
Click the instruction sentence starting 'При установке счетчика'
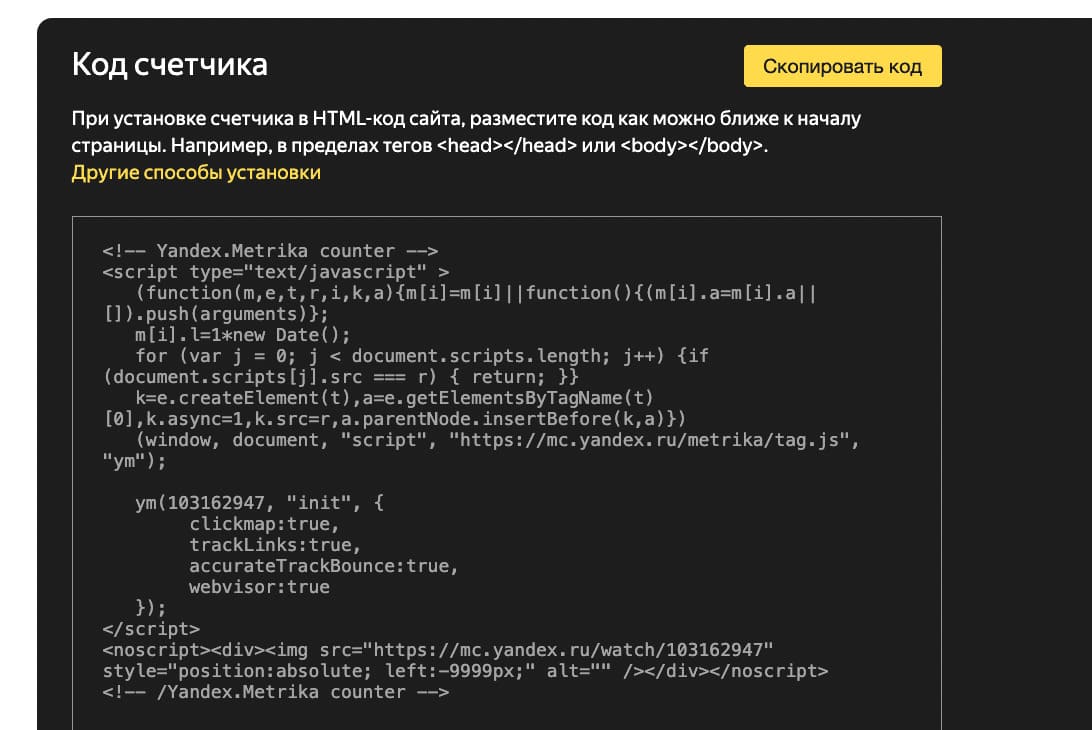pos(466,132)
